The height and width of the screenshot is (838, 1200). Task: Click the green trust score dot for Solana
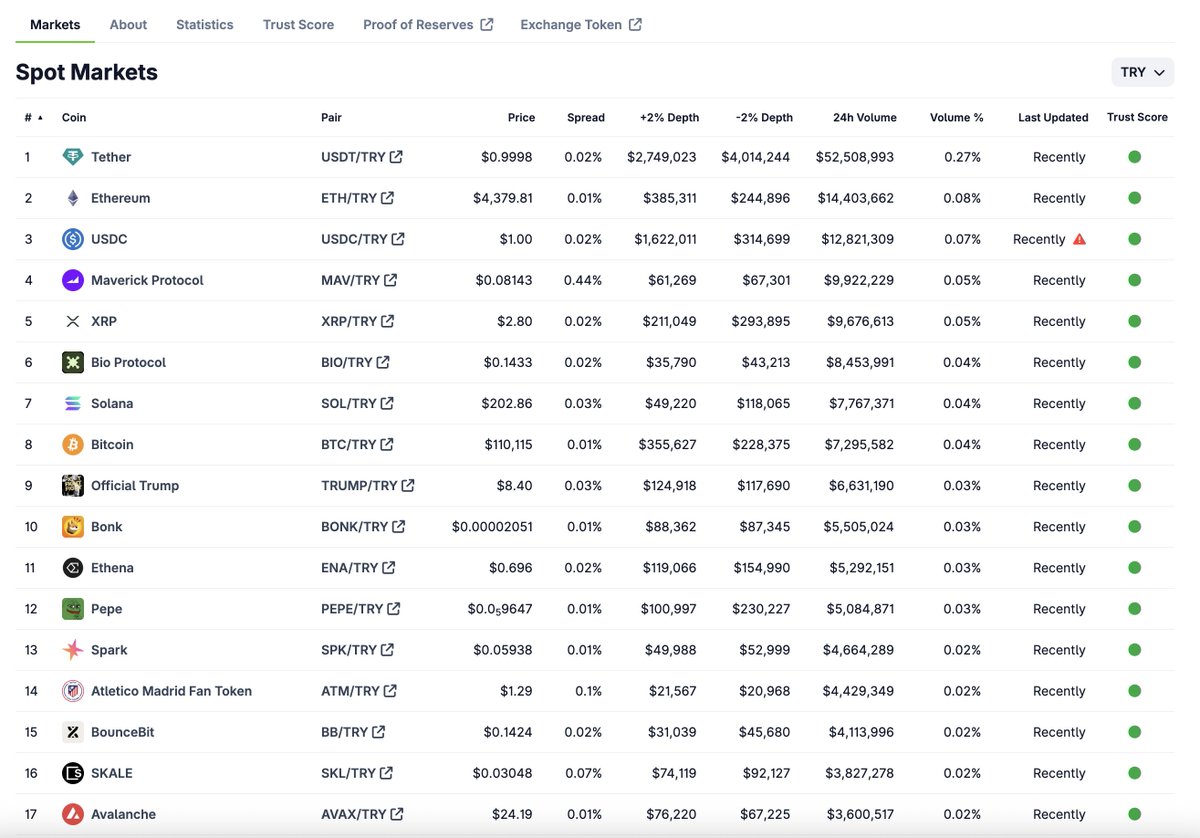[1134, 403]
